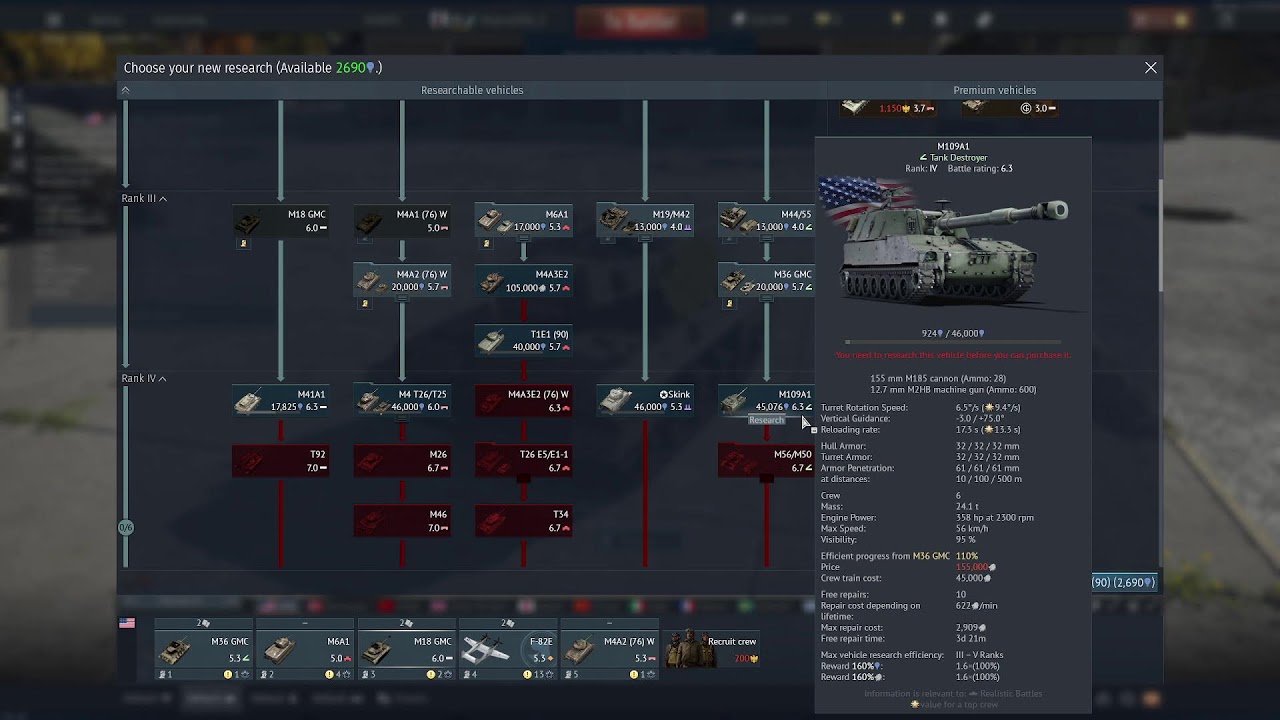Click the yellow badge under M18 GMC tree card
Image resolution: width=1280 pixels, height=720 pixels.
243,243
